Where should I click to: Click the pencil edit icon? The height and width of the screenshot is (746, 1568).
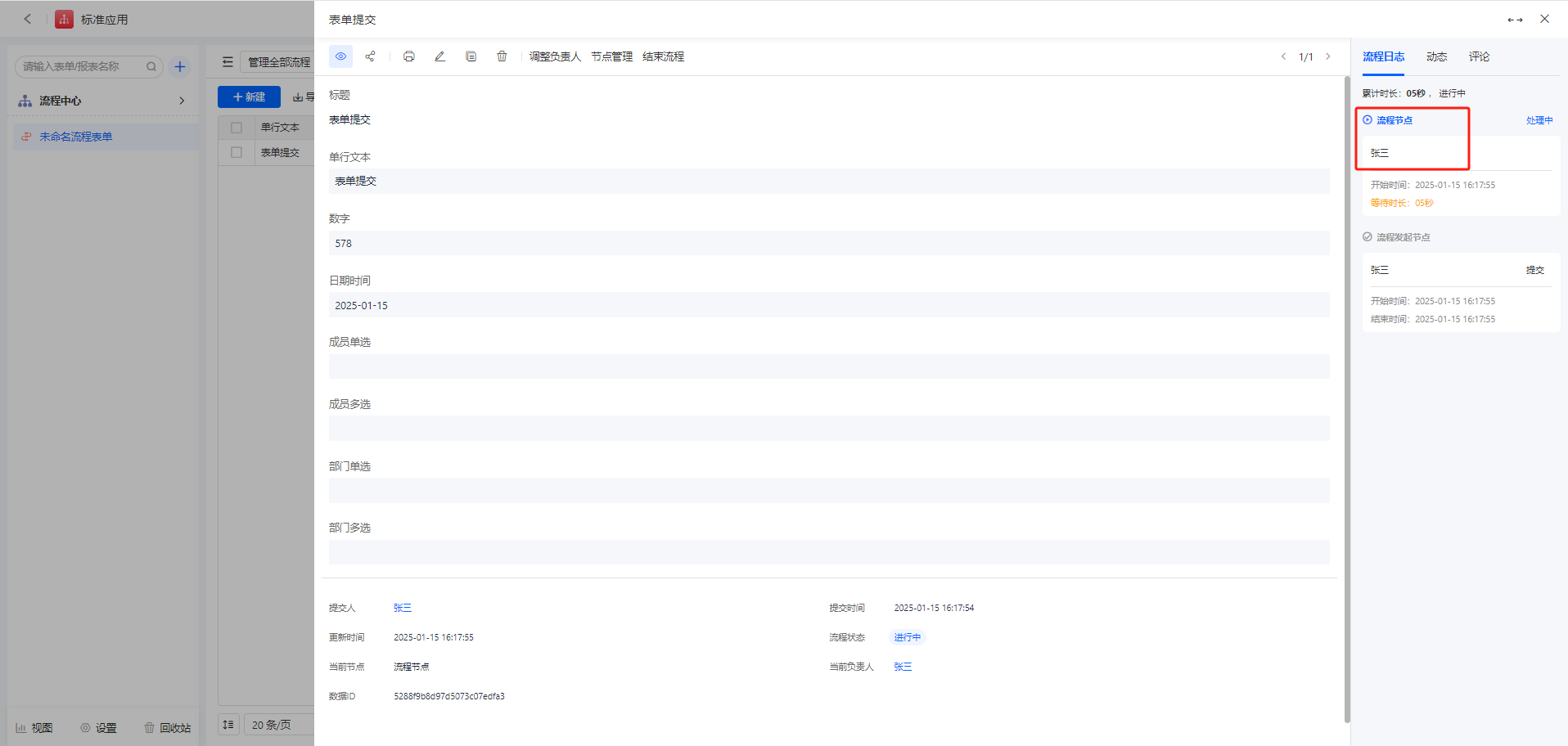(439, 56)
